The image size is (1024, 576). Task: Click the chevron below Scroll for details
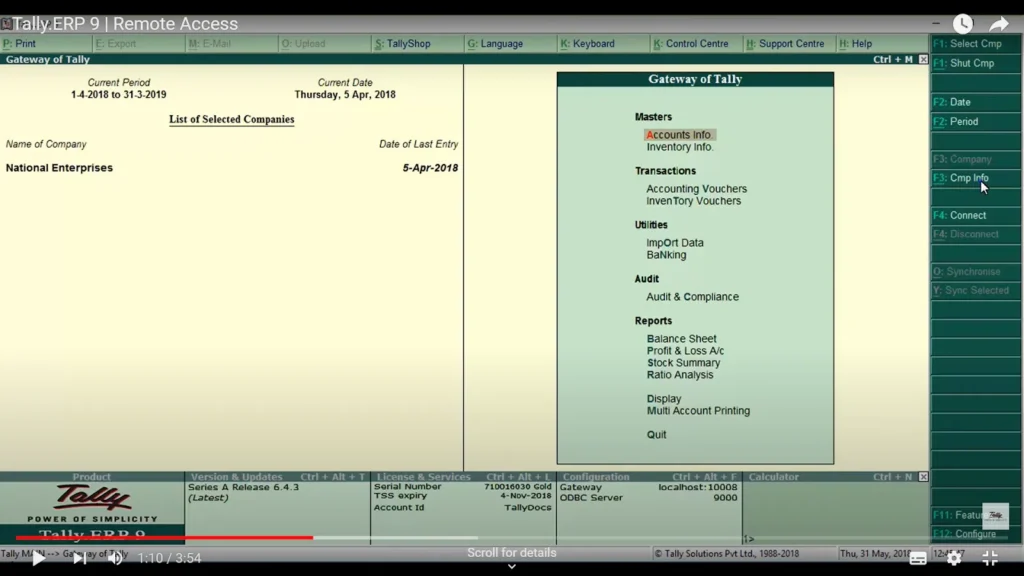coord(512,566)
